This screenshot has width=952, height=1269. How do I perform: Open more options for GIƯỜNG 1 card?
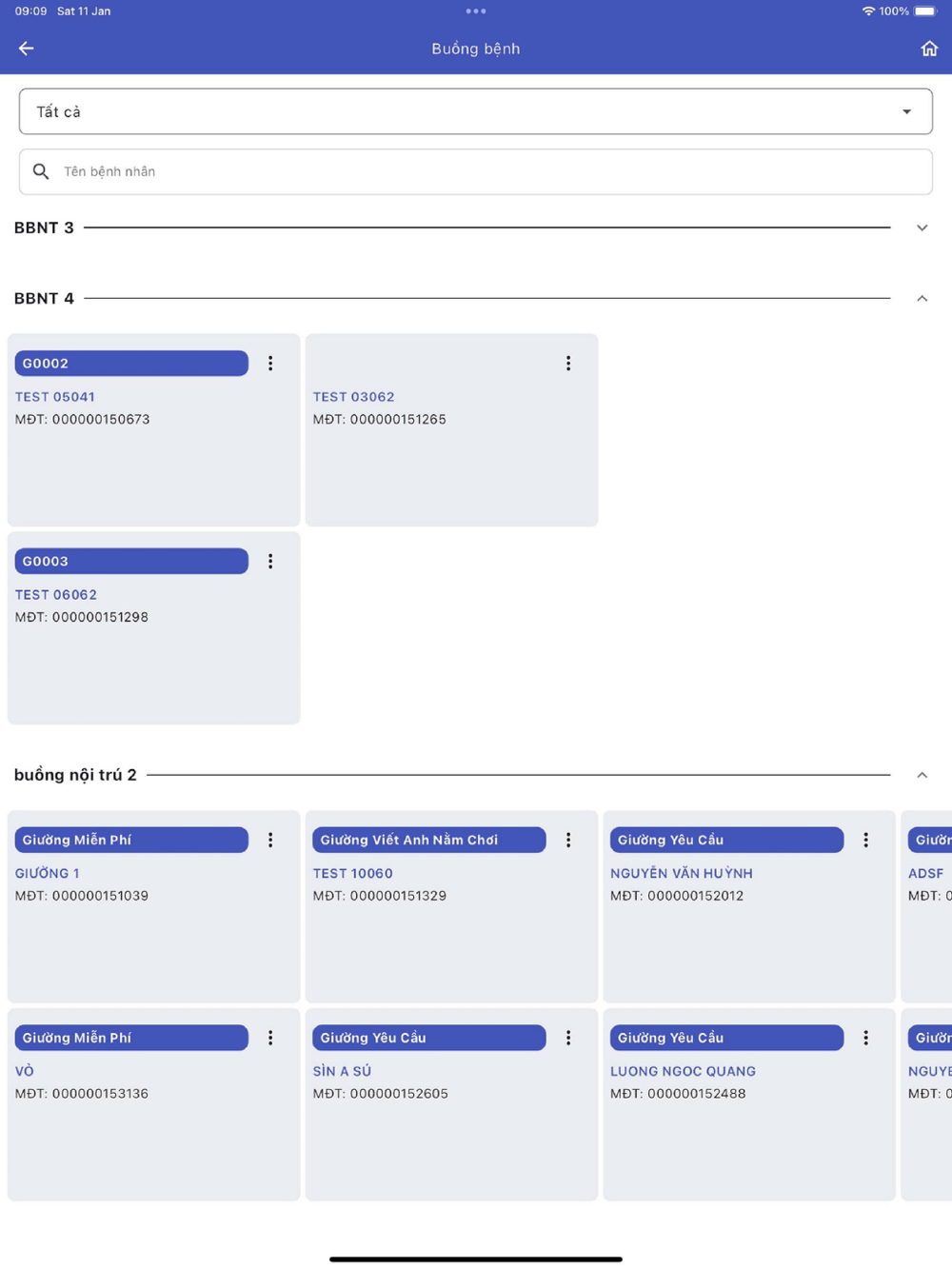270,840
